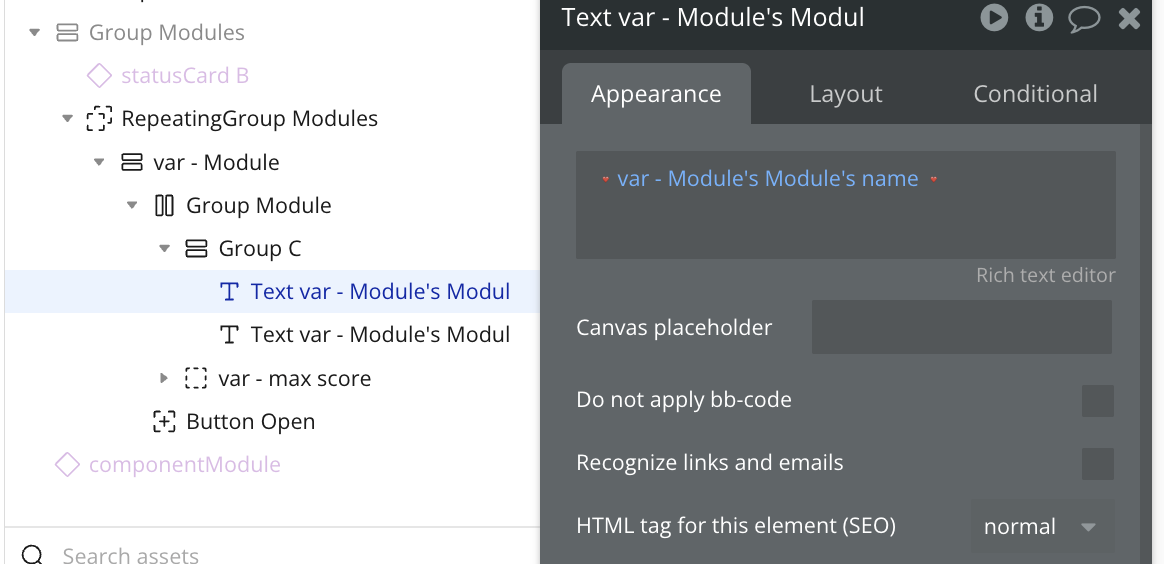
Task: Collapse the Group Modules tree node
Action: [34, 33]
